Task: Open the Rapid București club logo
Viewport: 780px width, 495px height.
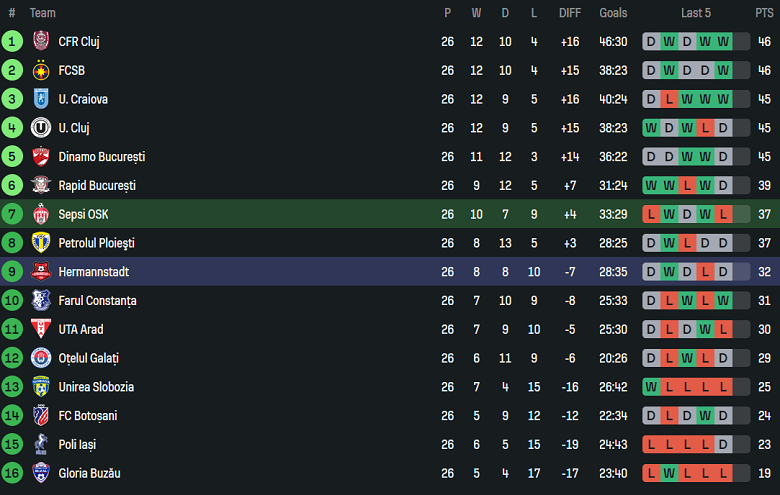Action: [40, 185]
